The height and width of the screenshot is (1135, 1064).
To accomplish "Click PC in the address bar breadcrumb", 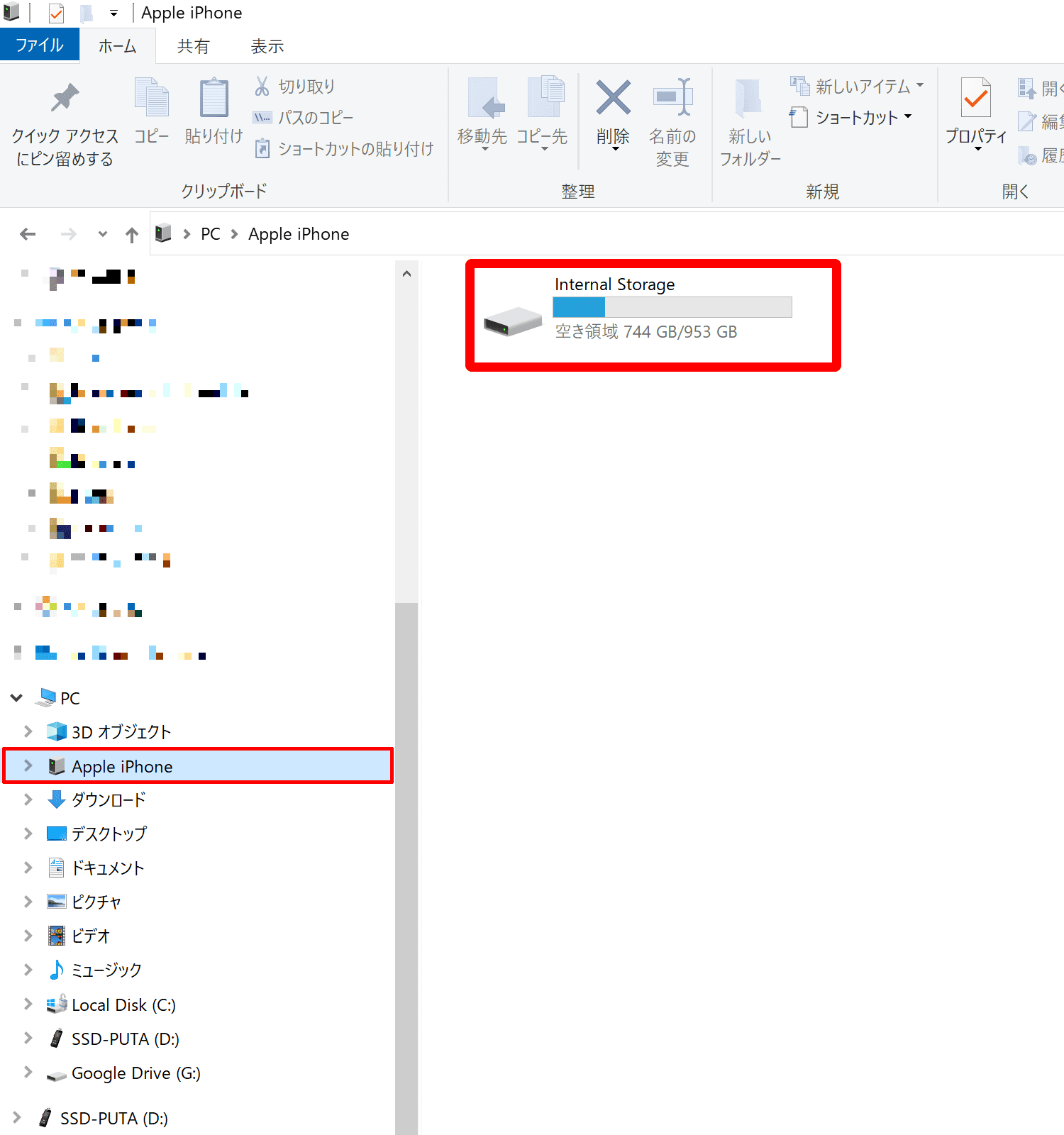I will [211, 234].
